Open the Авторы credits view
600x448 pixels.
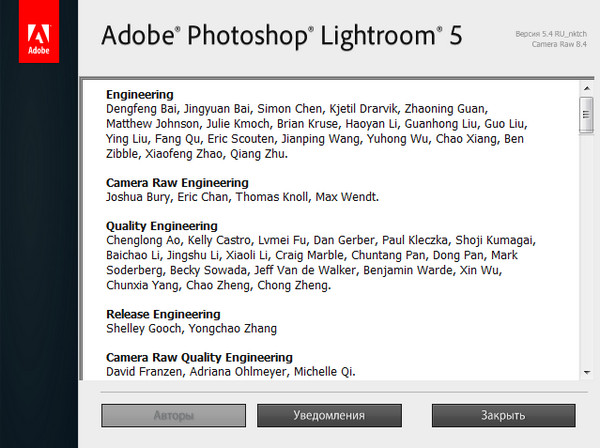pyautogui.click(x=173, y=415)
